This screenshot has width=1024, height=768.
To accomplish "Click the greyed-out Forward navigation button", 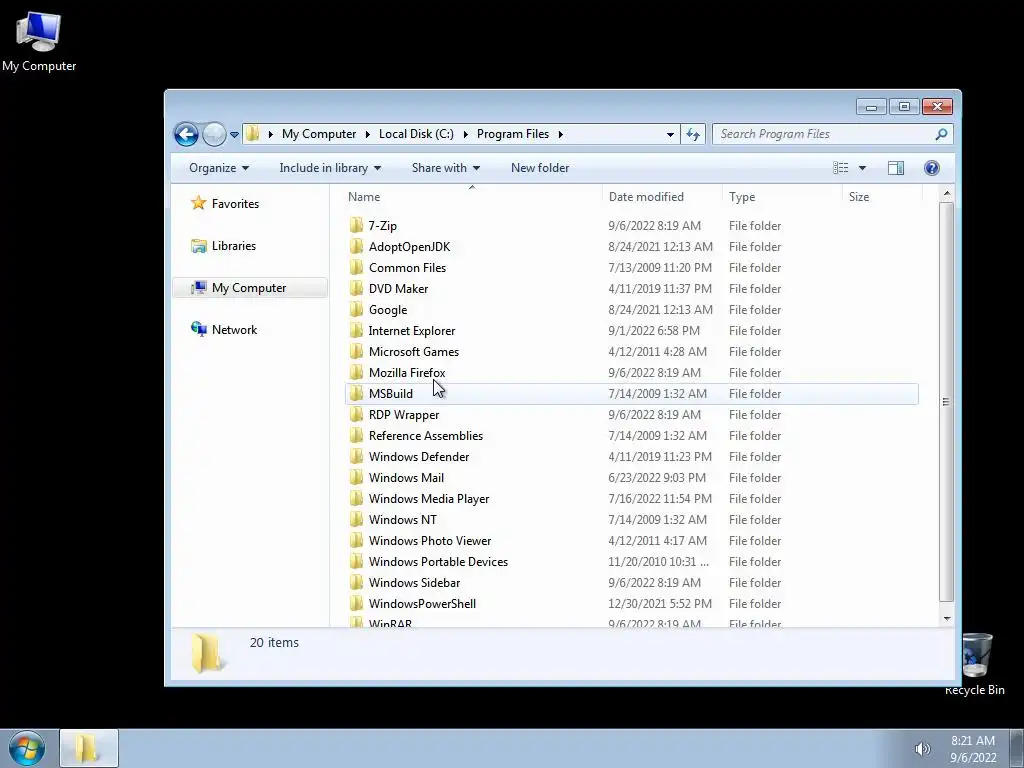I will pyautogui.click(x=214, y=135).
